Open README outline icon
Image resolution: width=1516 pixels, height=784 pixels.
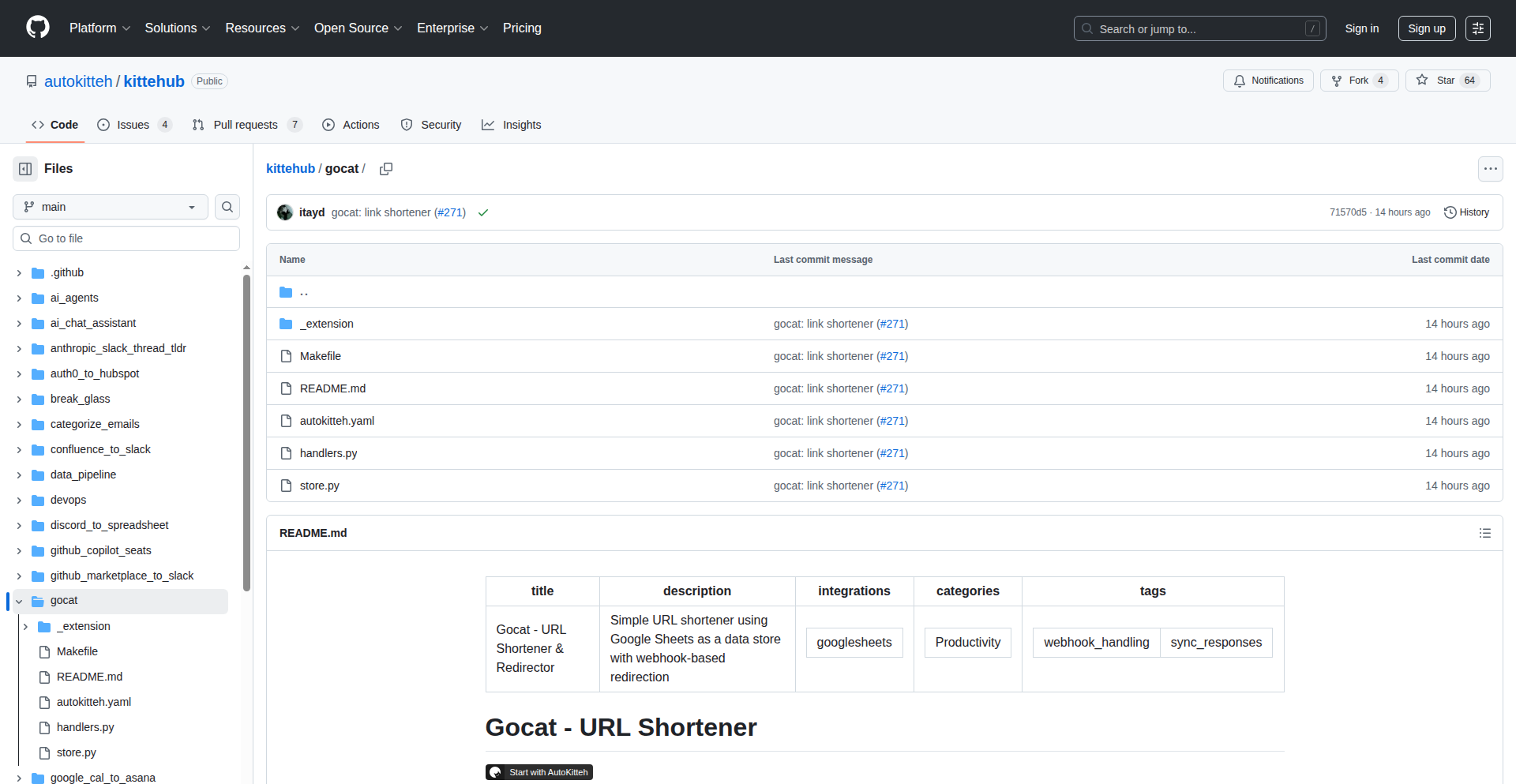[x=1484, y=533]
